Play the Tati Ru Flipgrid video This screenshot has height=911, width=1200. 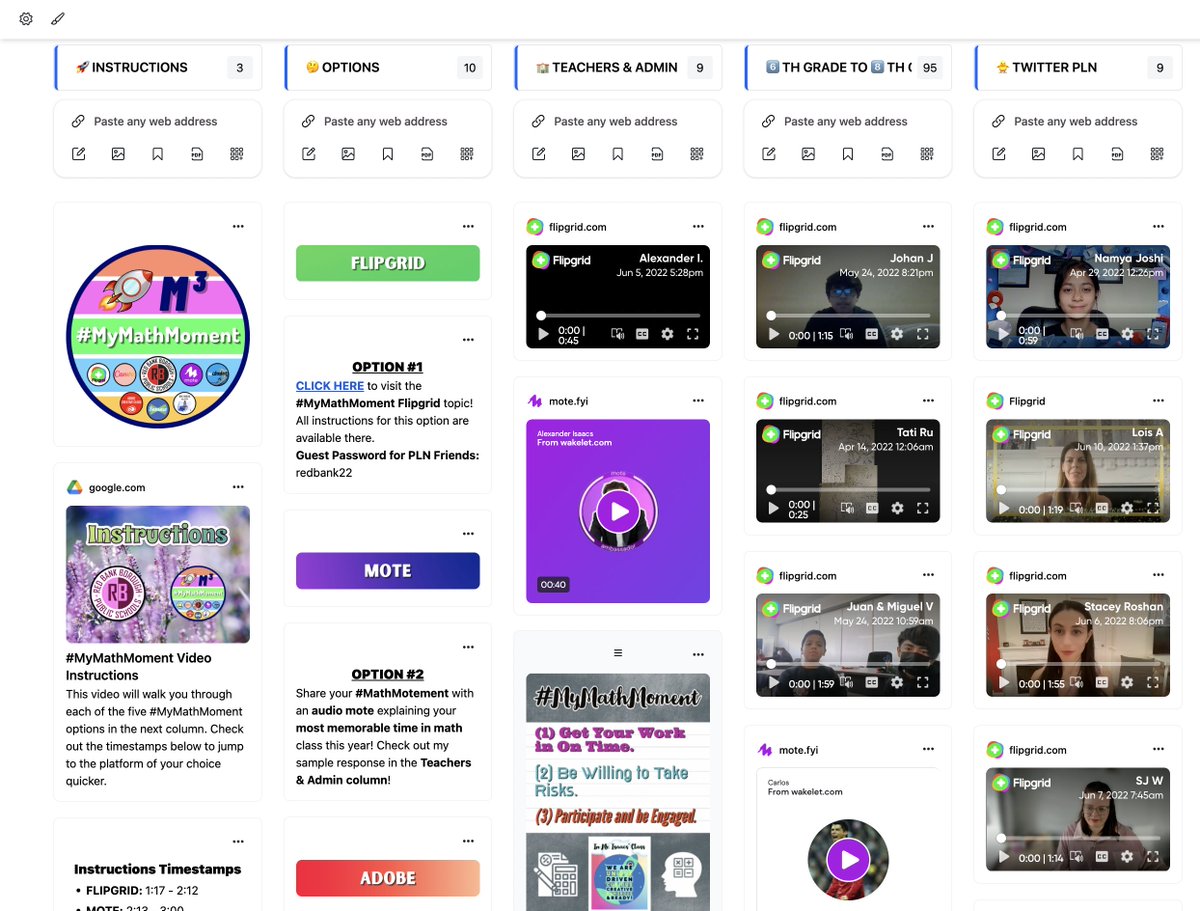(x=773, y=508)
